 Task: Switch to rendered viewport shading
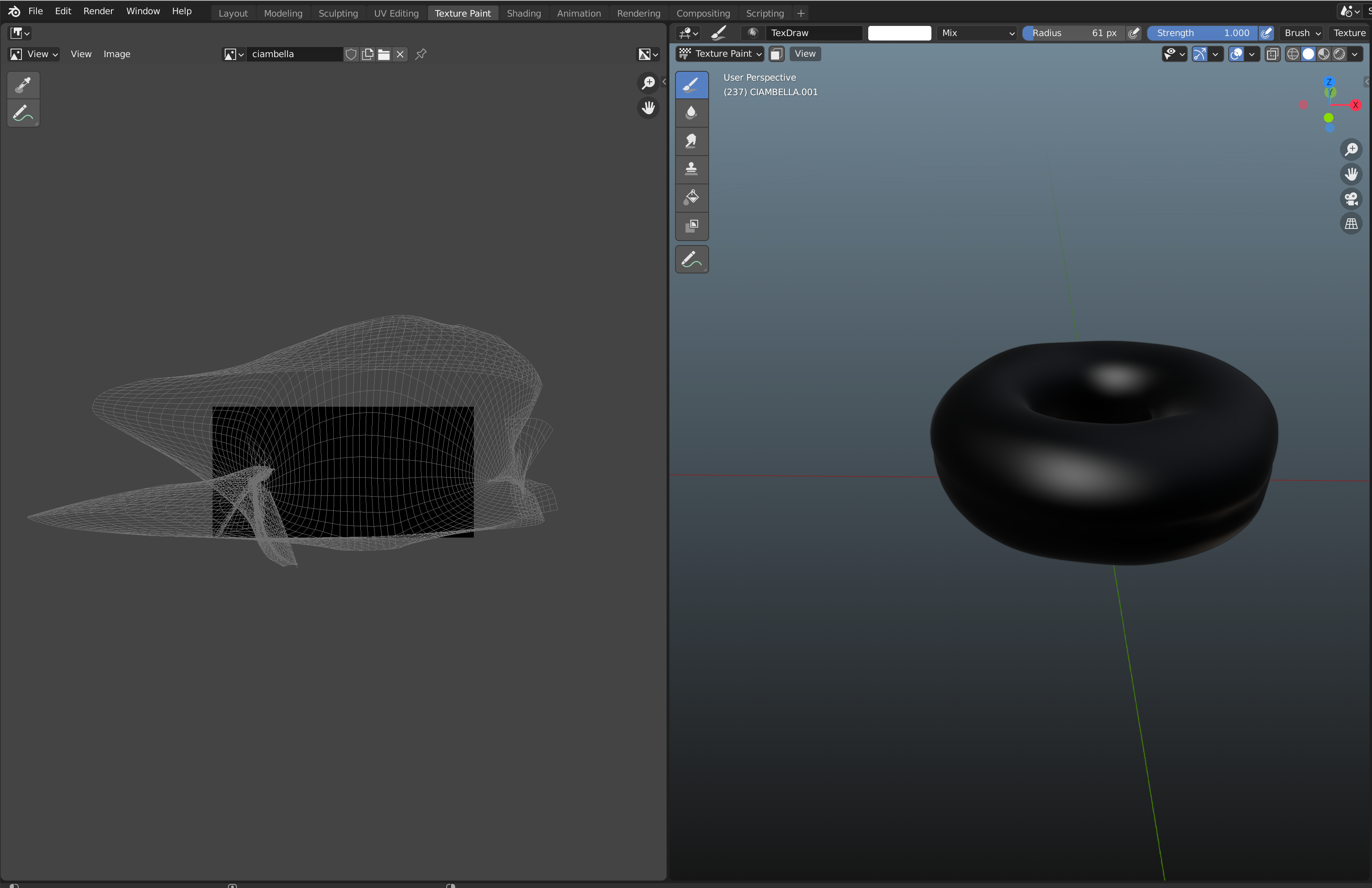click(x=1340, y=54)
